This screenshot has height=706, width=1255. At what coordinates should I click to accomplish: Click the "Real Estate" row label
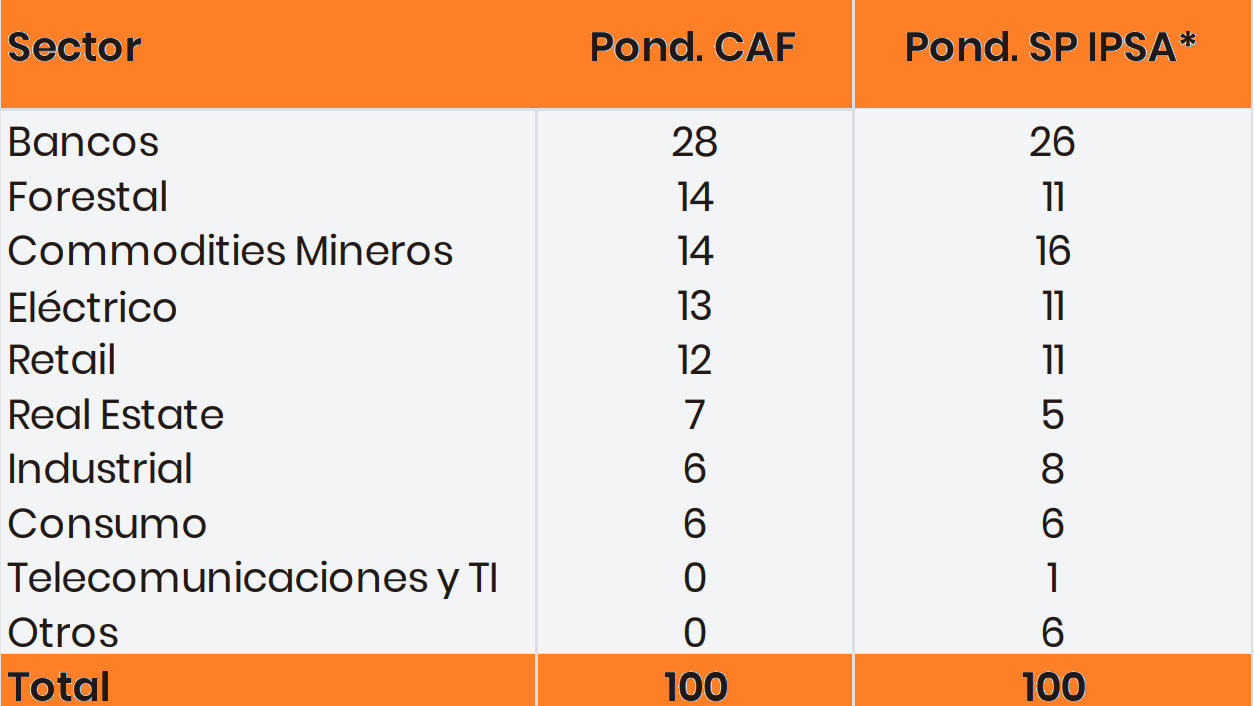[x=116, y=415]
